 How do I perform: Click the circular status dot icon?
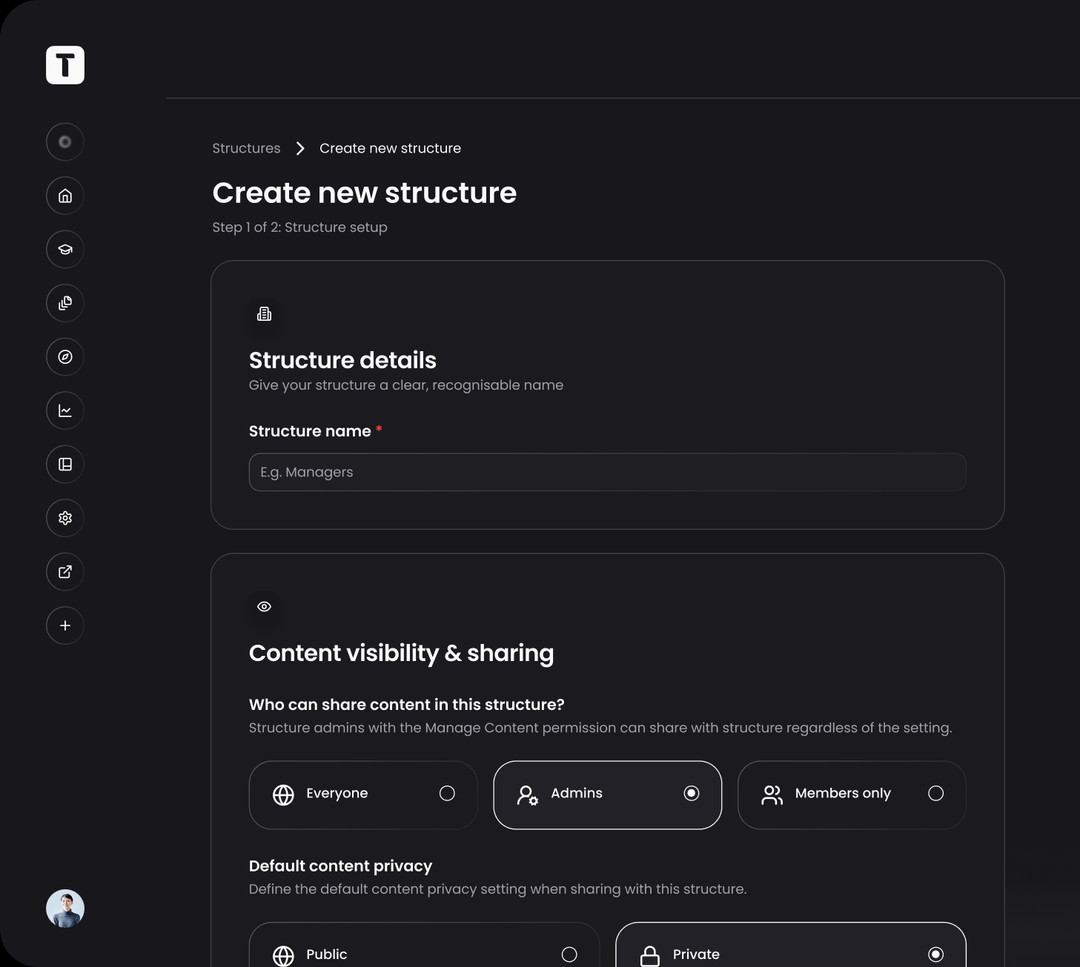tap(65, 142)
